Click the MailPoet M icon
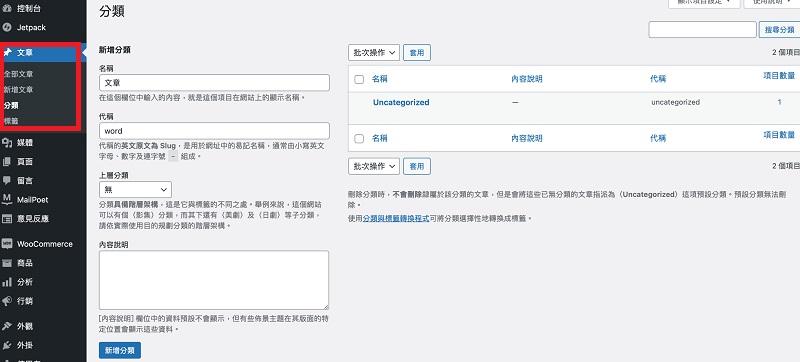This screenshot has height=362, width=800. click(x=7, y=199)
